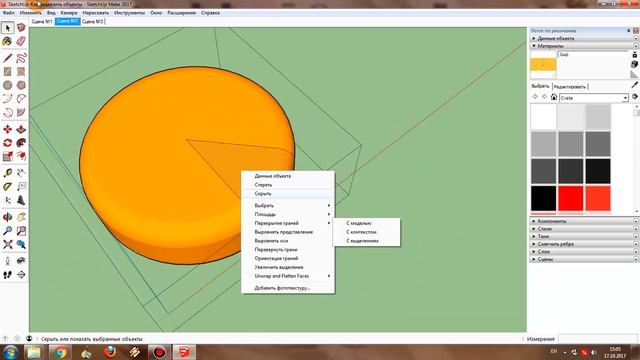Select the Polygon tool

(x=21, y=85)
